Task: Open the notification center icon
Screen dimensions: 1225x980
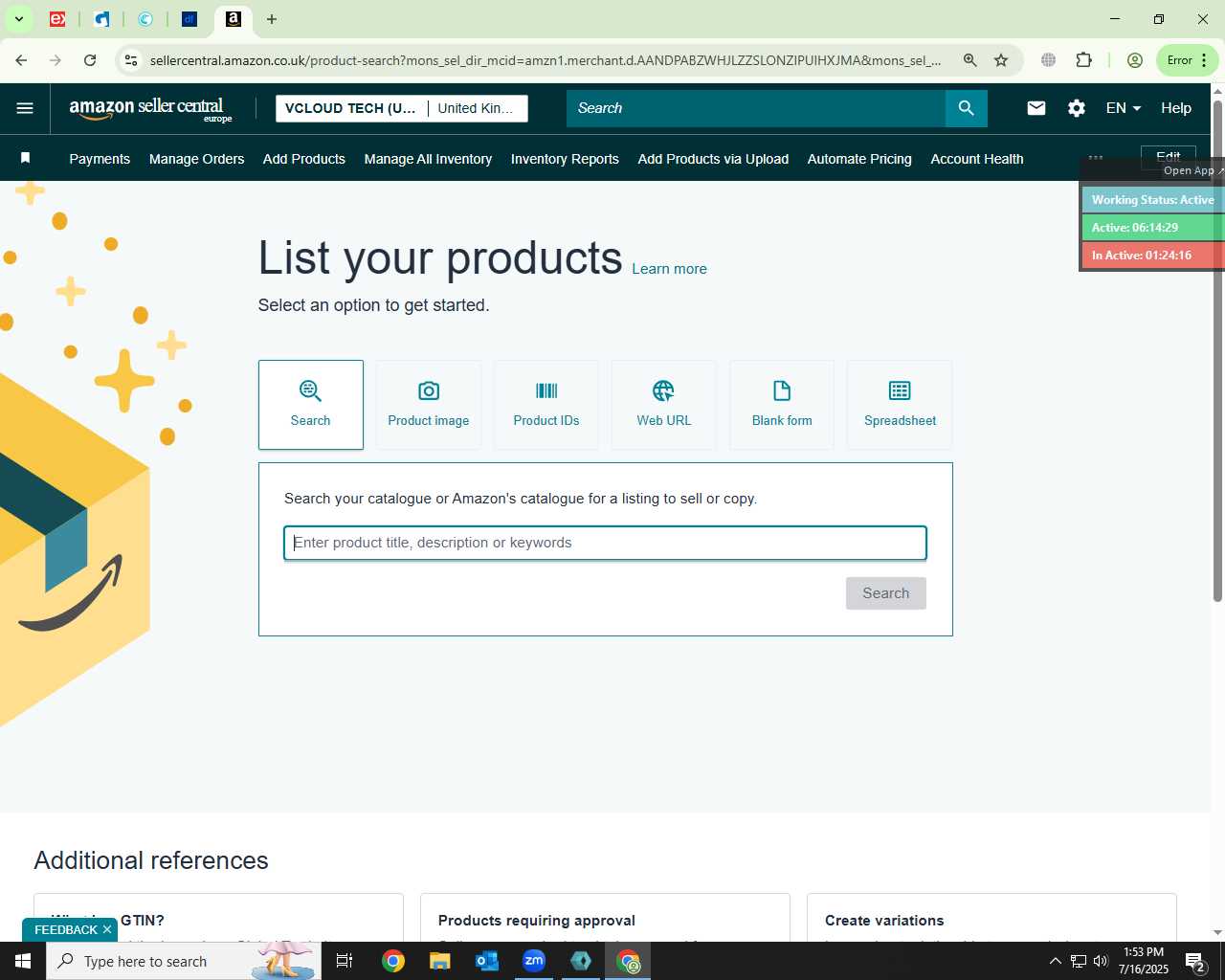Action: [1195, 961]
